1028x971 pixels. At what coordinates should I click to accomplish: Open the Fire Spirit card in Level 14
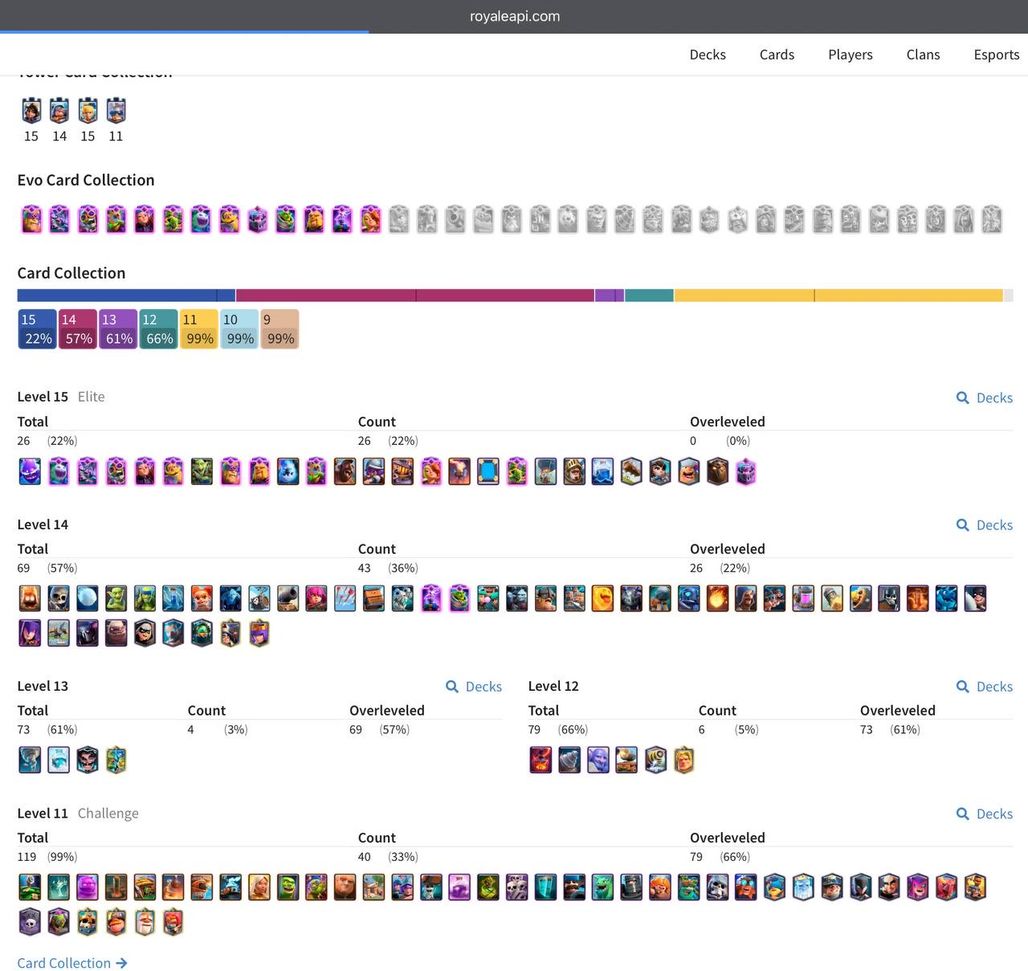click(30, 598)
